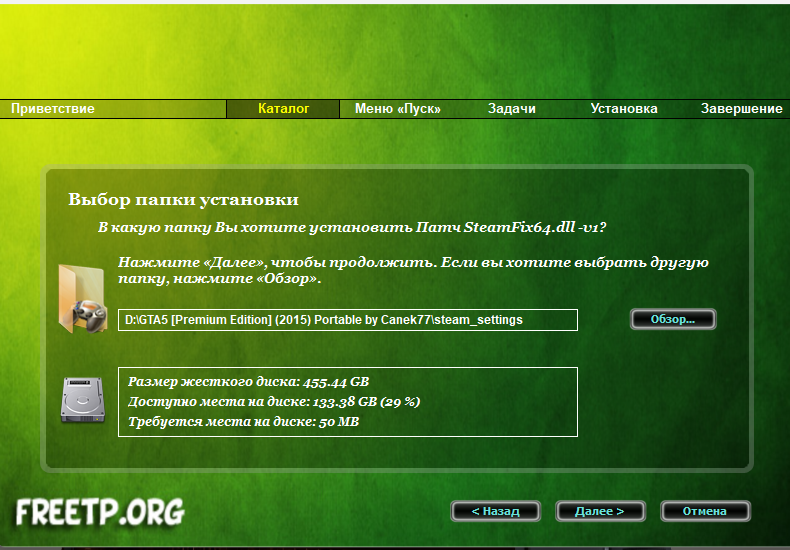Open the Меню «Пуск» step tab

398,109
